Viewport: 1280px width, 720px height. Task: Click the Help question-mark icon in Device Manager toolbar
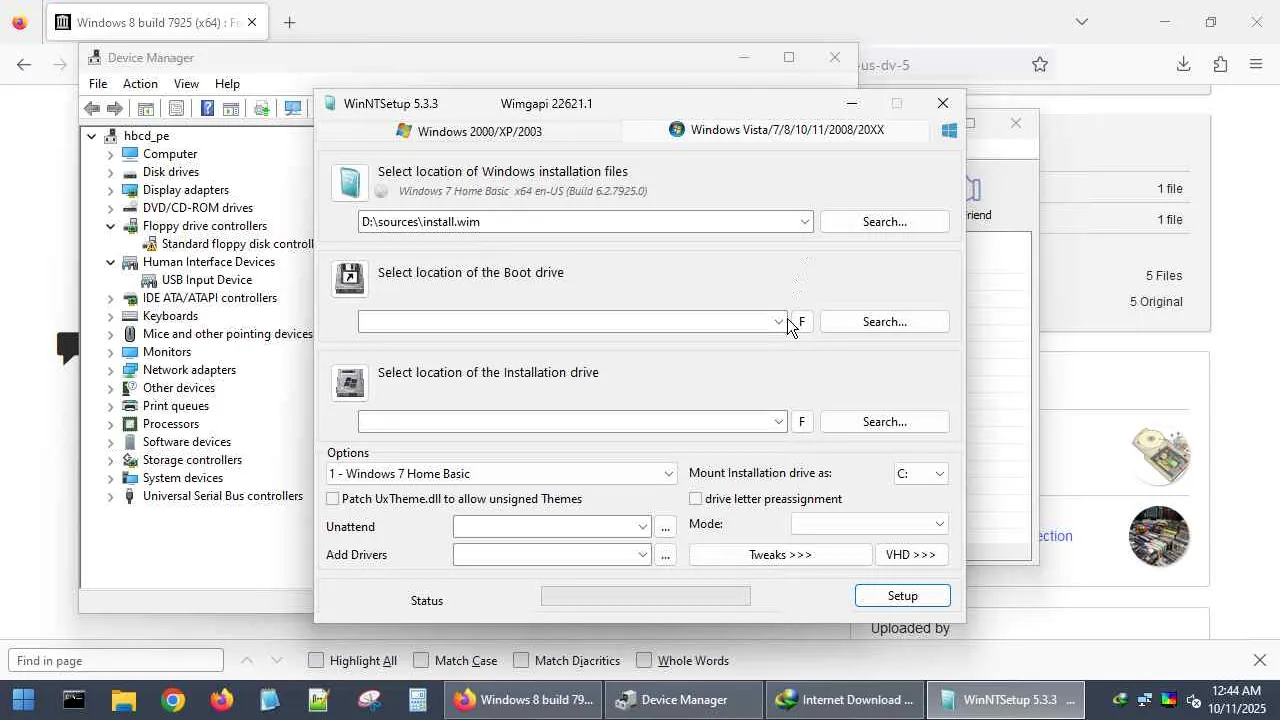click(x=207, y=109)
